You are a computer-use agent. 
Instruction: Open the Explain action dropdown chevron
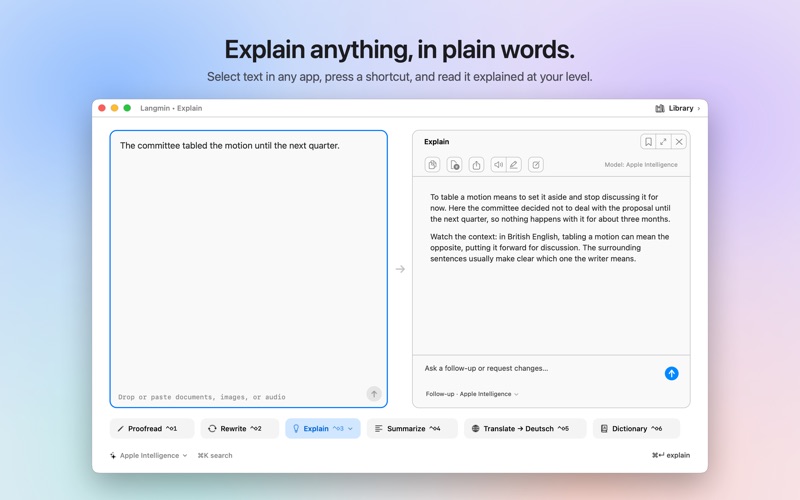click(351, 429)
